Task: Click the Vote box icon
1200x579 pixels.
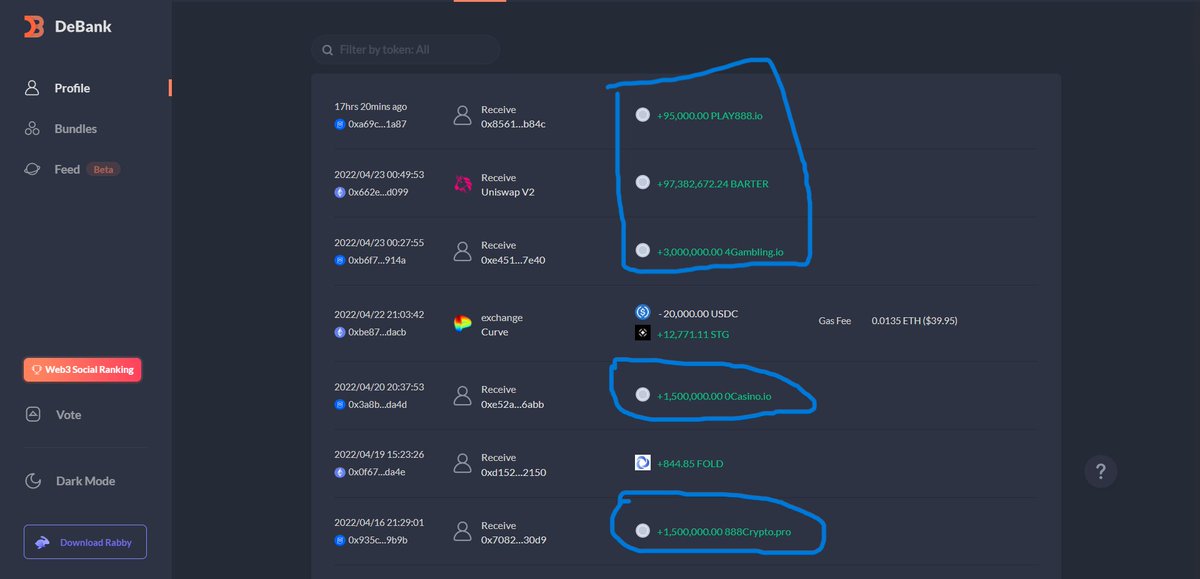Action: pyautogui.click(x=33, y=414)
